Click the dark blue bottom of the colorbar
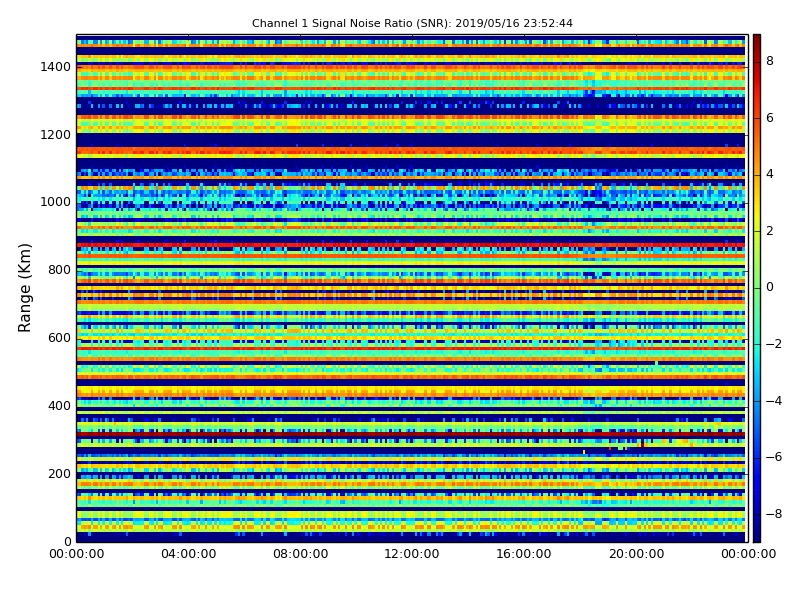 [757, 536]
